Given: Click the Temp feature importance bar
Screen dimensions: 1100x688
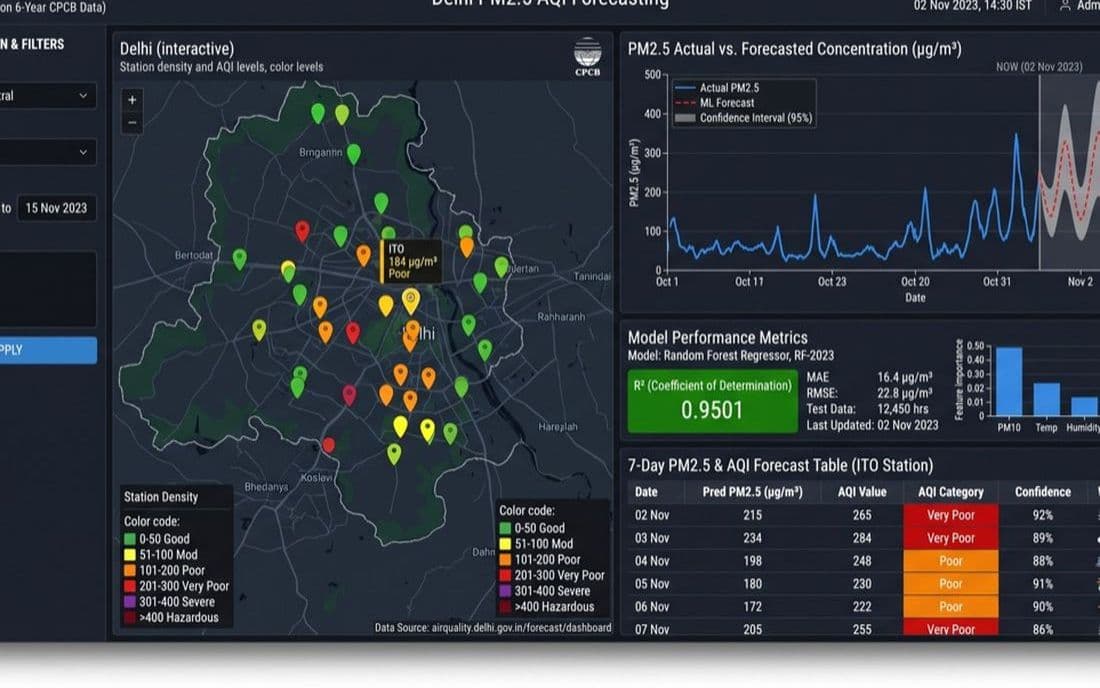Looking at the screenshot, I should click(1047, 399).
